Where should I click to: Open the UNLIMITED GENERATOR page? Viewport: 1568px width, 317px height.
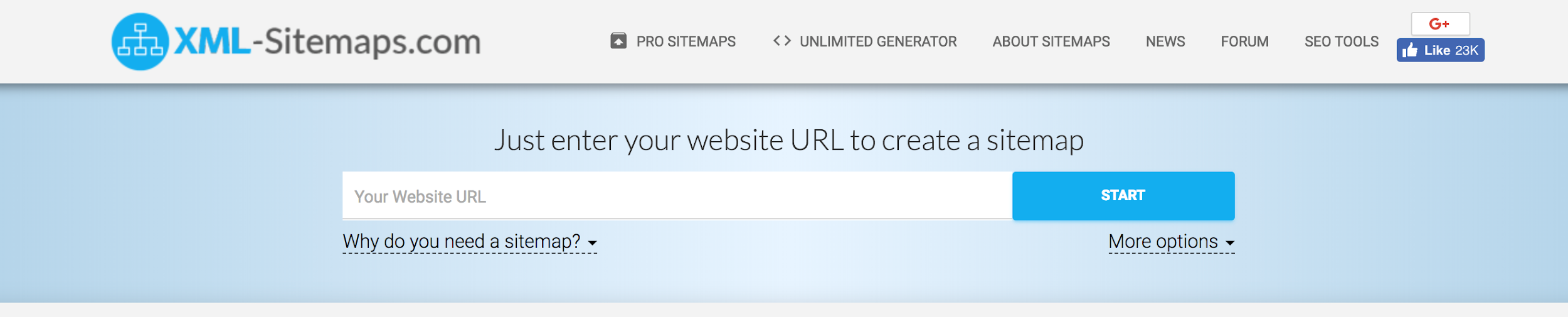click(878, 41)
